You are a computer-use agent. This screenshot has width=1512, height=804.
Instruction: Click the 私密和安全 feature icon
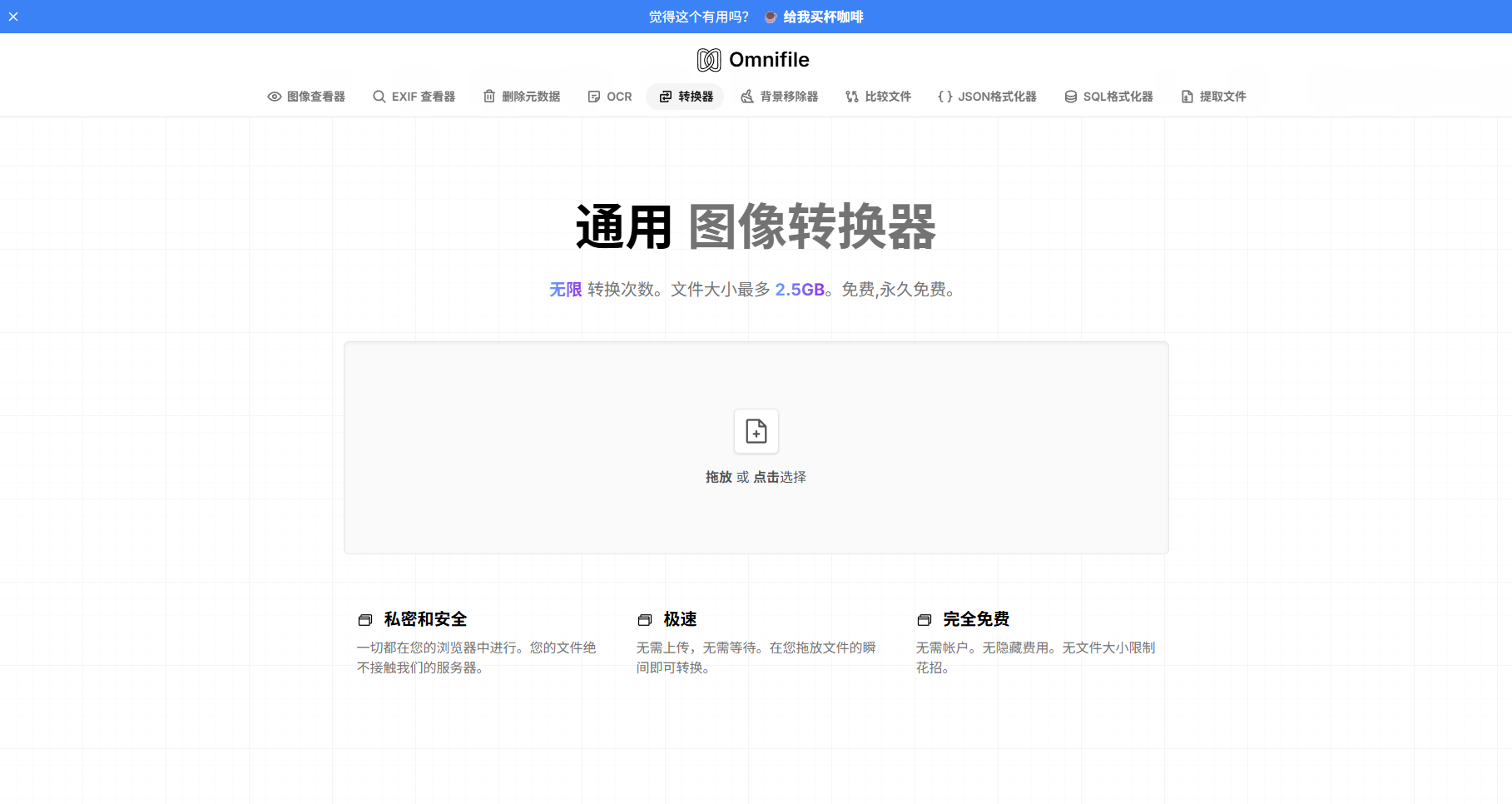364,619
